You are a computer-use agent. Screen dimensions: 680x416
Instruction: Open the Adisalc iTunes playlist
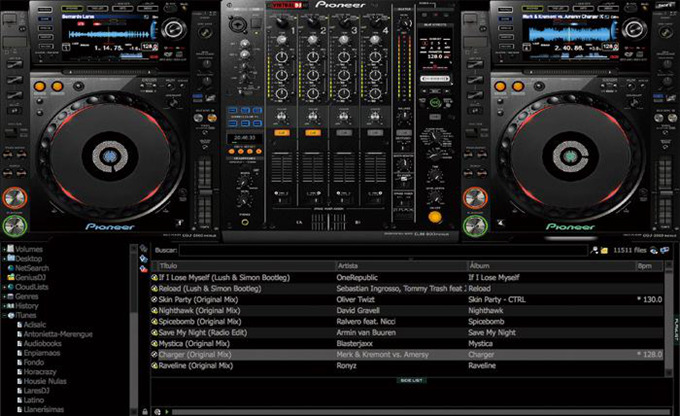pos(35,324)
